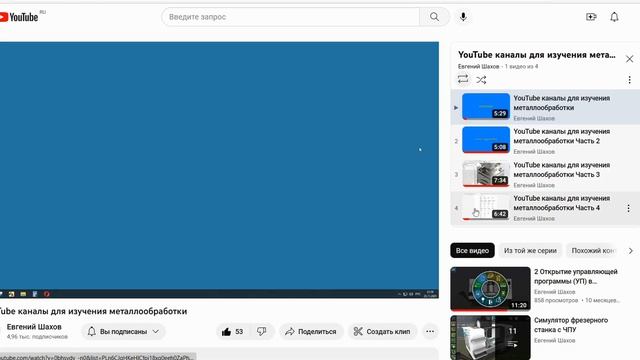Open playlist options three-dot menu
This screenshot has height=360, width=640.
click(629, 80)
